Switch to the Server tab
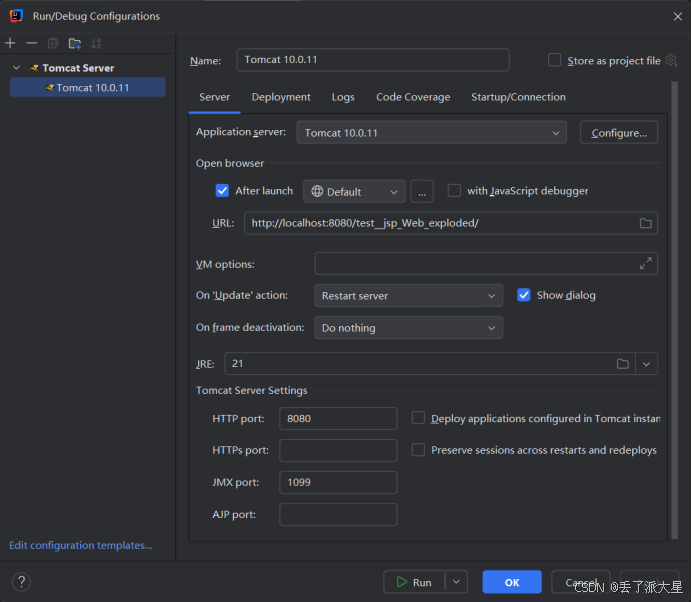Viewport: 692px width, 602px height. 214,97
